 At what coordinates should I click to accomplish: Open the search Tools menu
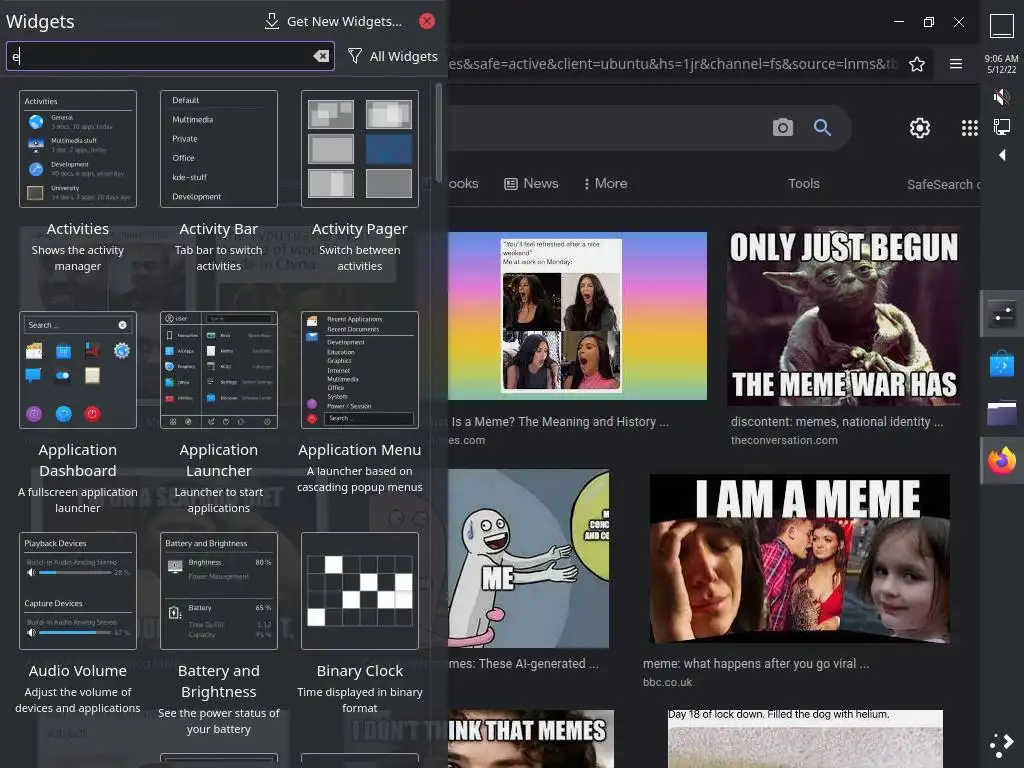803,184
